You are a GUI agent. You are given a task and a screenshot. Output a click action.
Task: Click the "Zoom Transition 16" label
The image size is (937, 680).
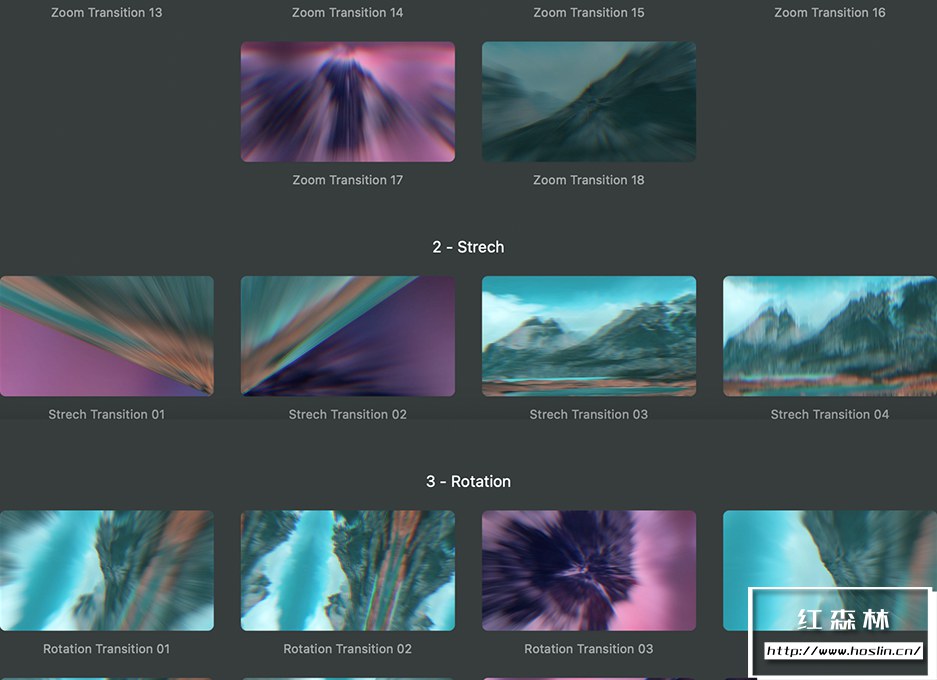[830, 13]
